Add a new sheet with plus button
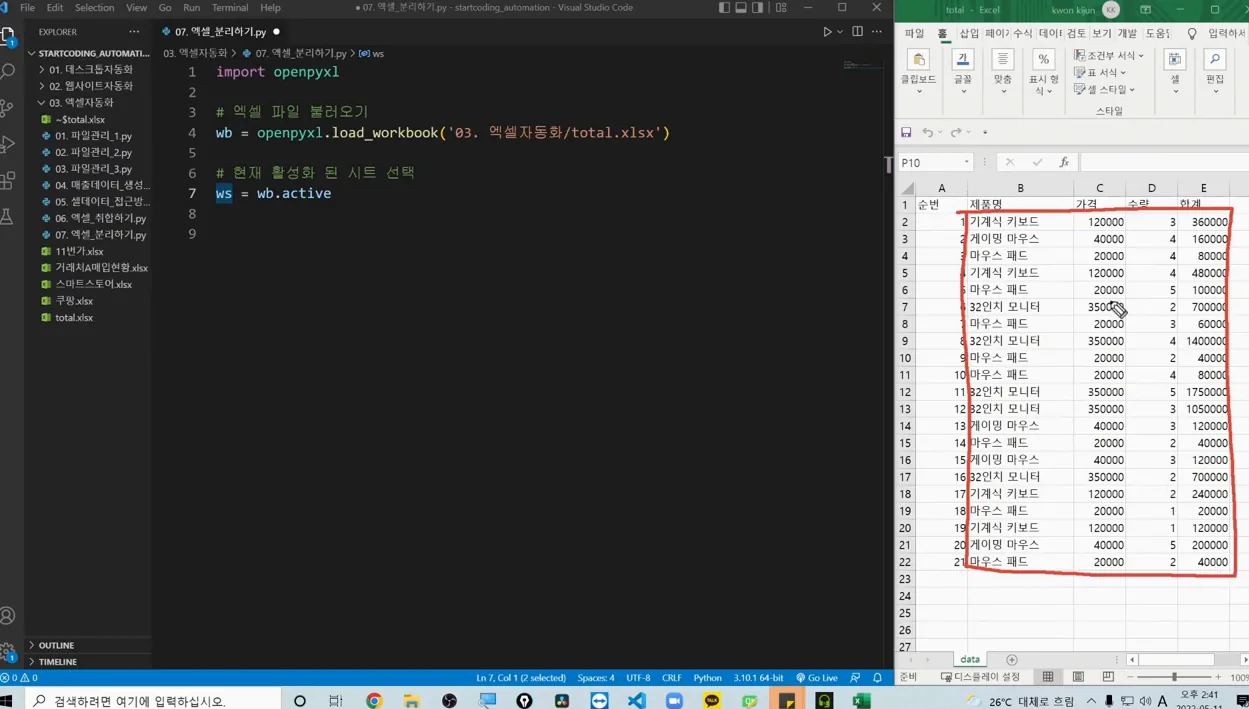The image size is (1249, 709). click(x=1011, y=660)
